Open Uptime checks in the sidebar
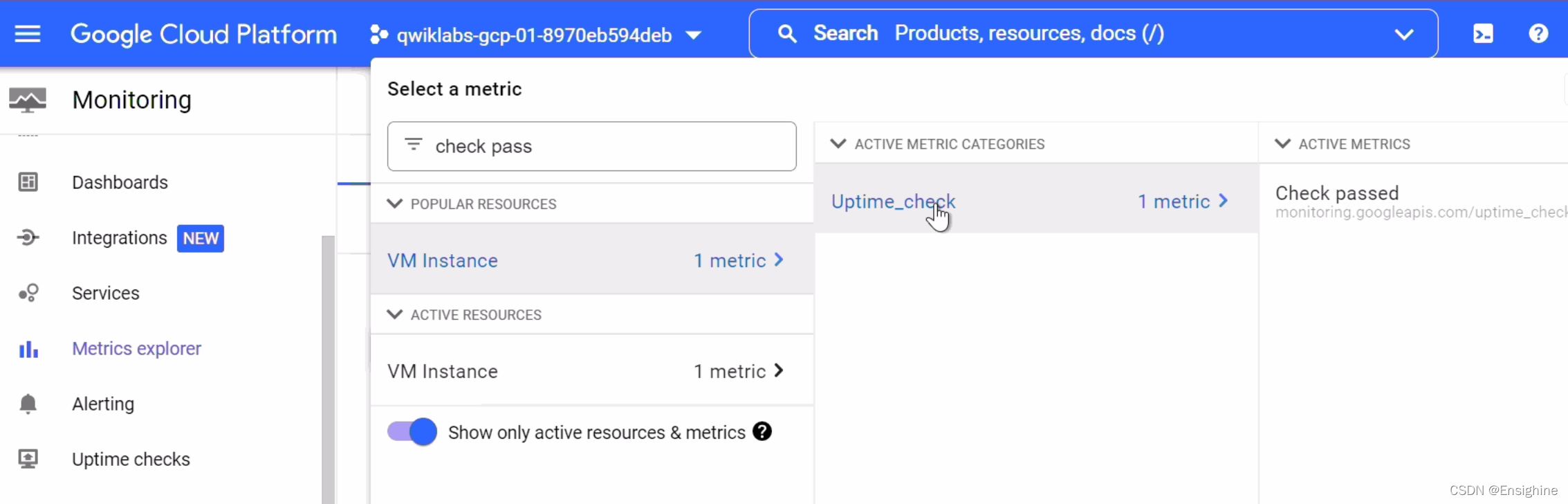Viewport: 1568px width, 504px height. click(131, 459)
